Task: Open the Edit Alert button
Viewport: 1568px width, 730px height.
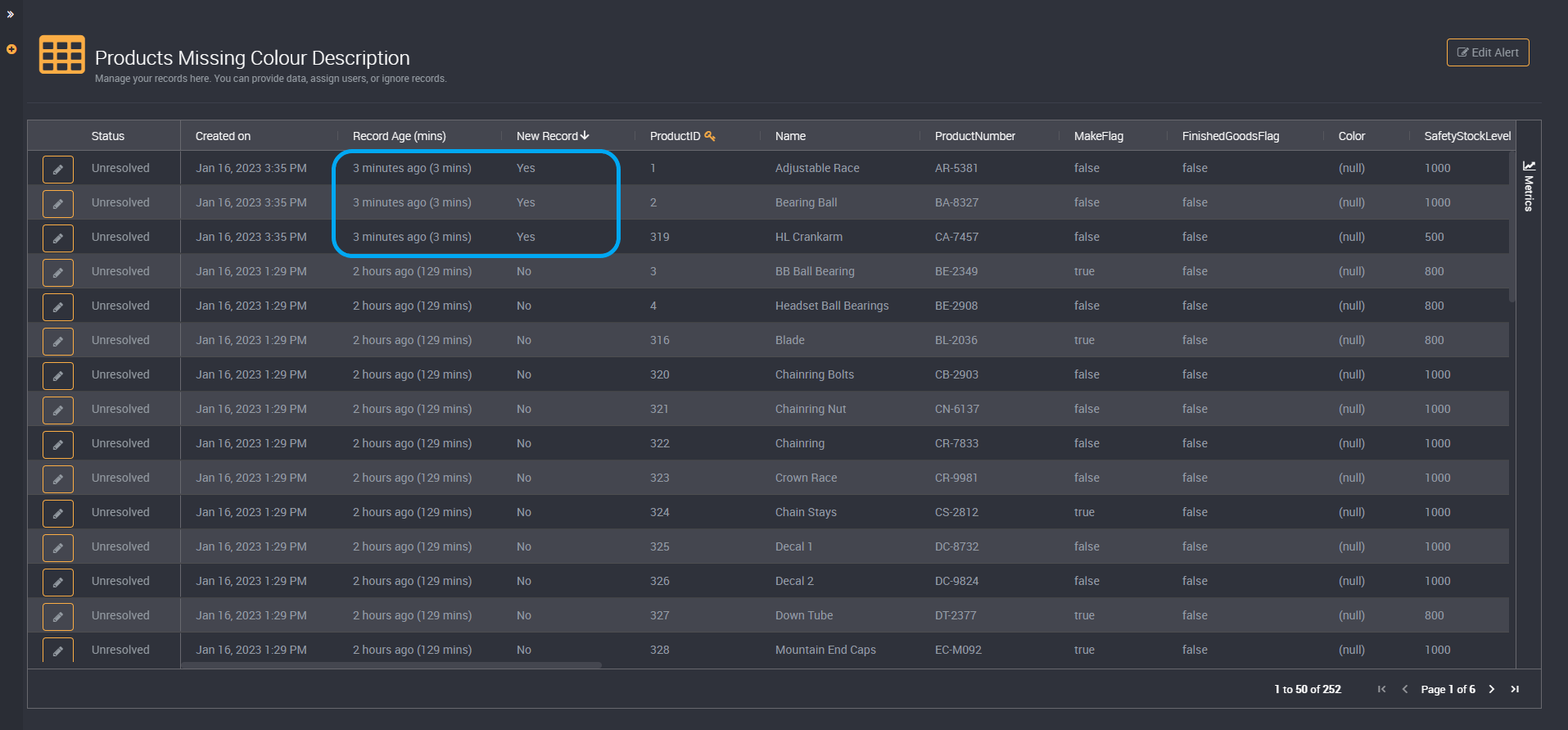Action: (1488, 52)
